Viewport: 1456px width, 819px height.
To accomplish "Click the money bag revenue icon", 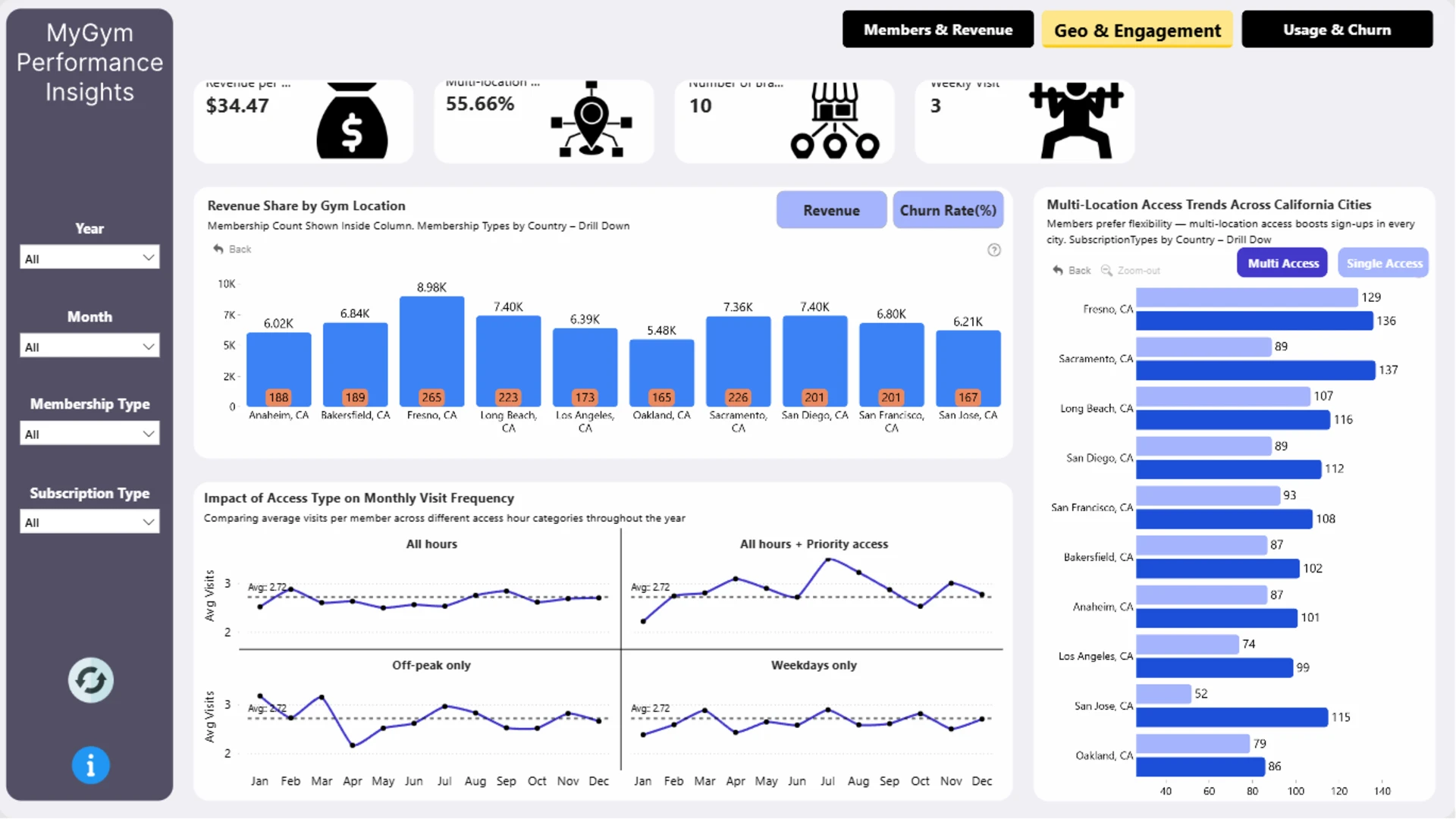I will [x=352, y=121].
